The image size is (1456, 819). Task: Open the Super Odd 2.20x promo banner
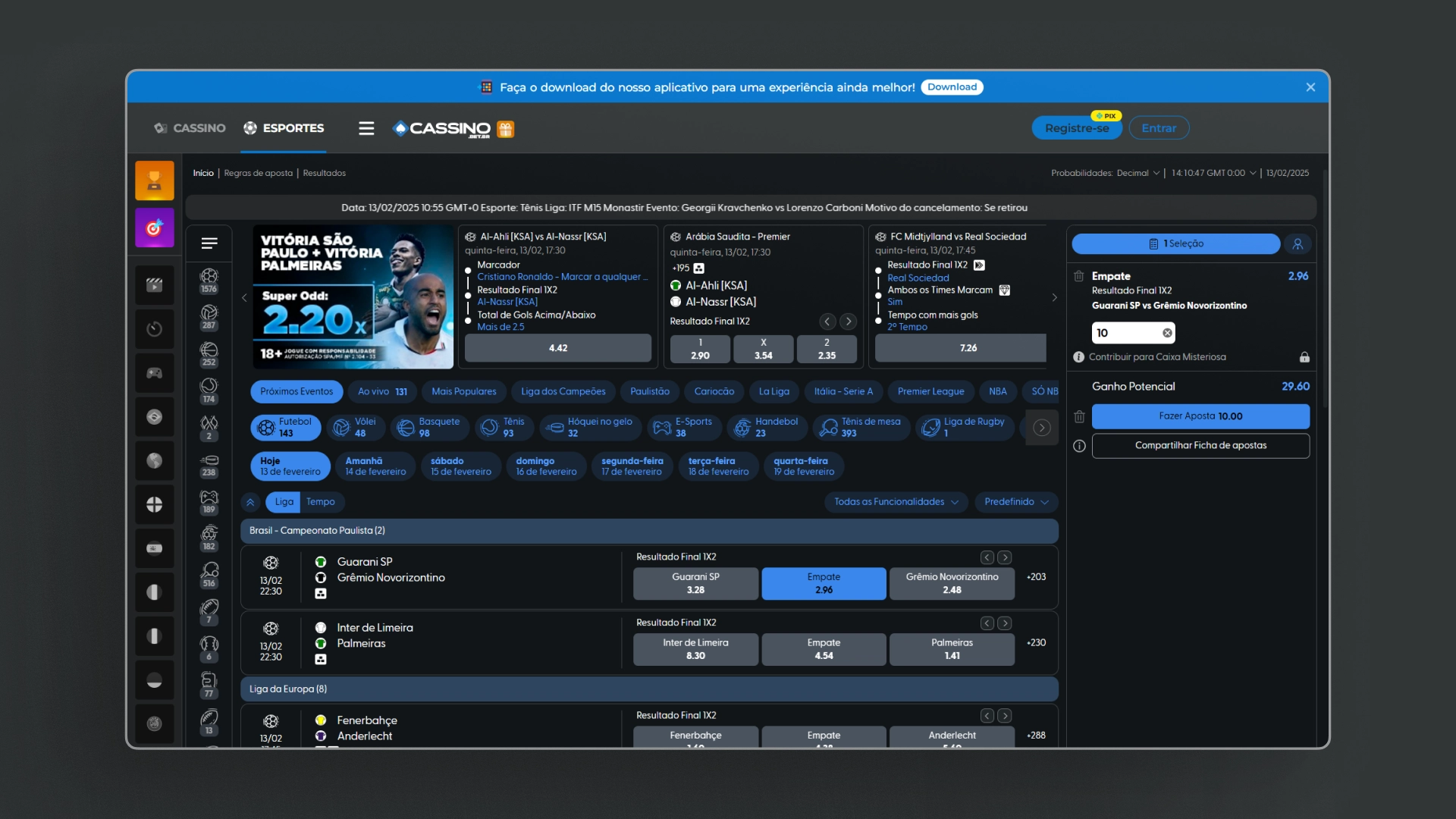353,297
